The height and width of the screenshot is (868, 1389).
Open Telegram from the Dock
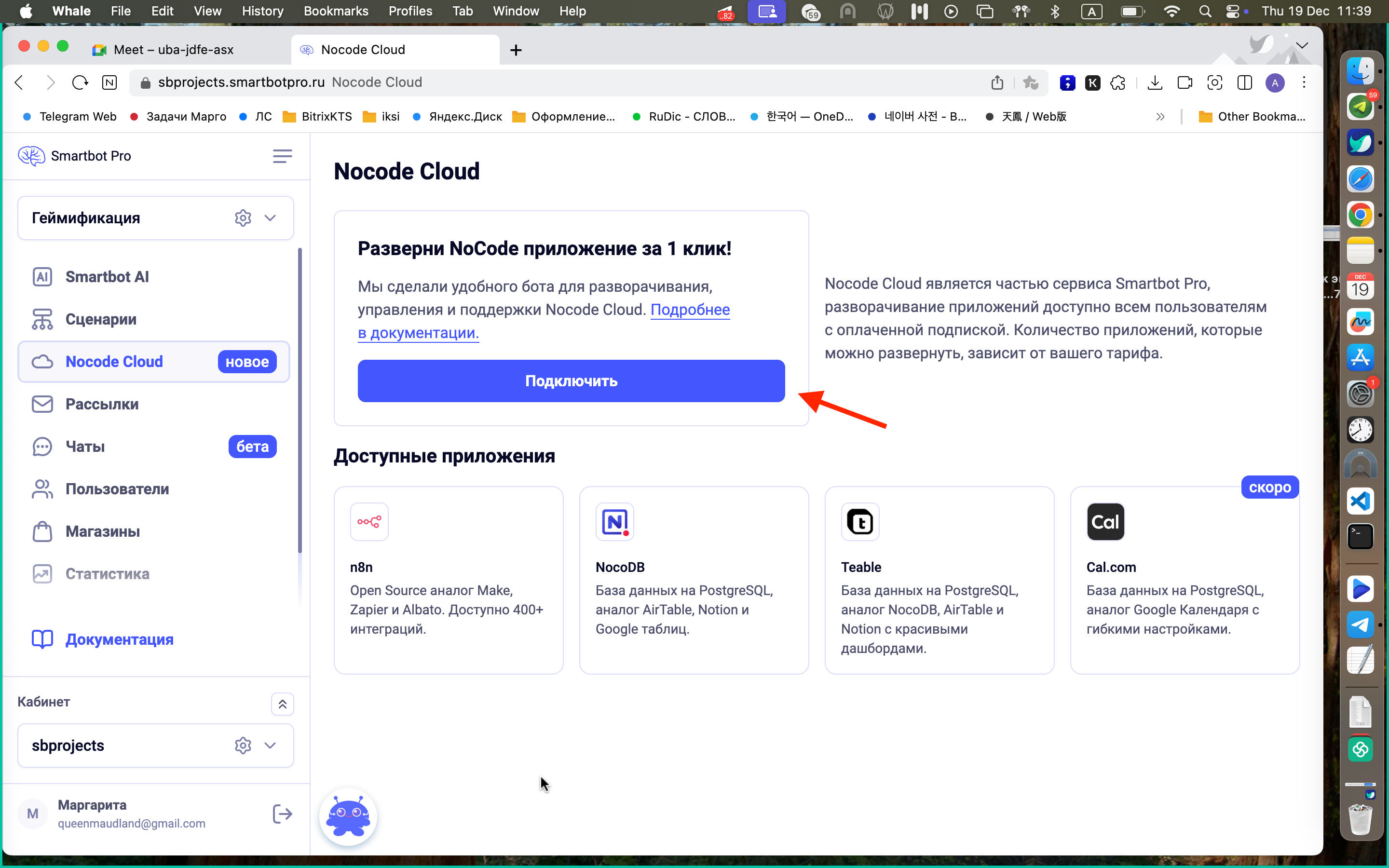(1360, 624)
